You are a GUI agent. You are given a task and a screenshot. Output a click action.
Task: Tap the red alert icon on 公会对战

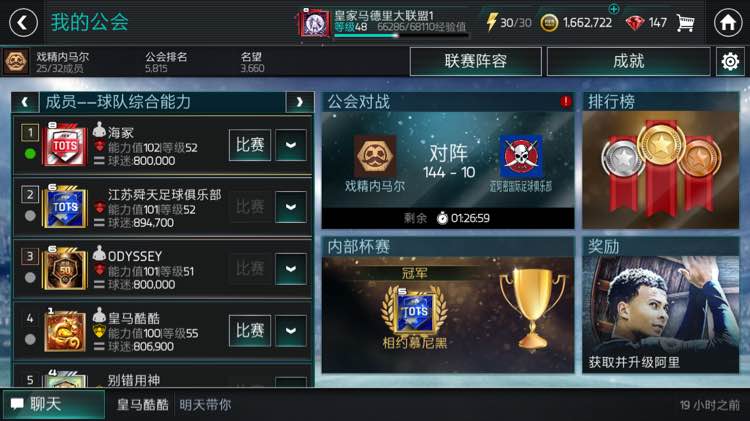pyautogui.click(x=566, y=101)
